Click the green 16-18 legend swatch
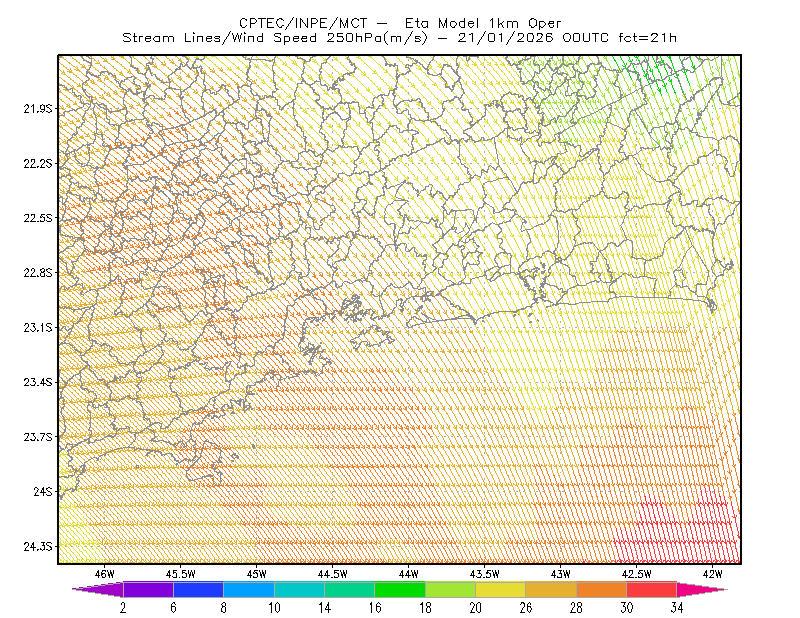 [x=400, y=589]
